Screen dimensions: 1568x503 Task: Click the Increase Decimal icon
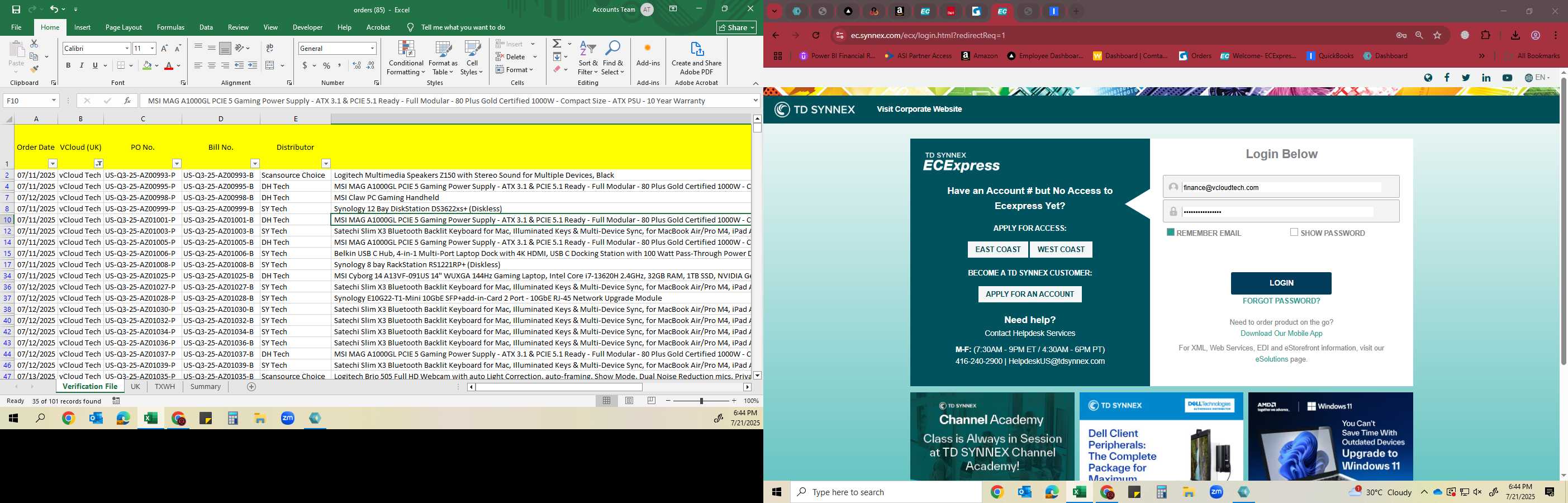357,65
